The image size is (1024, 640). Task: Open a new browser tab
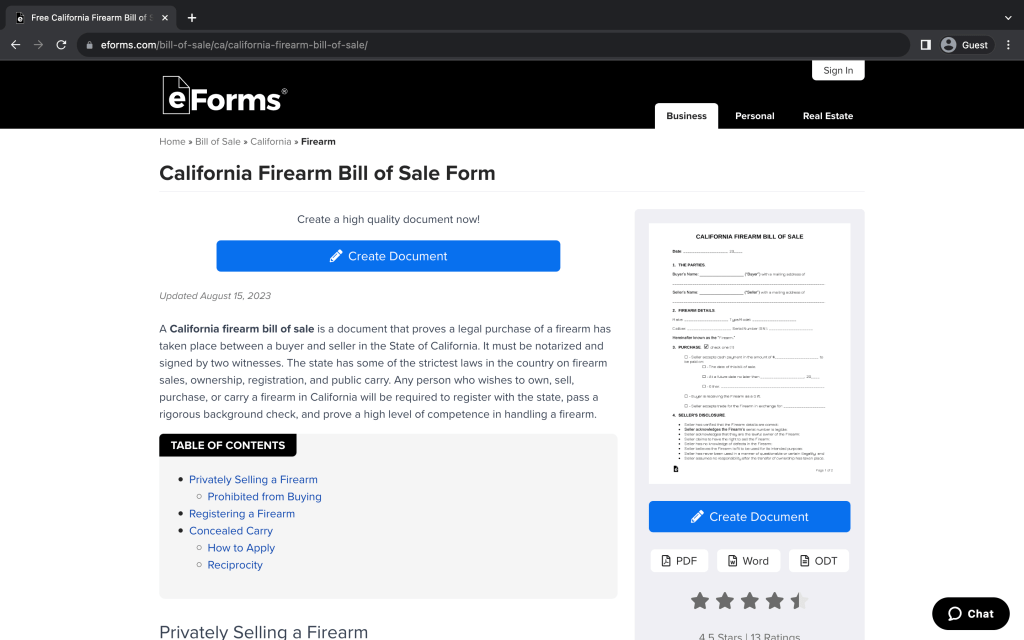tap(192, 17)
